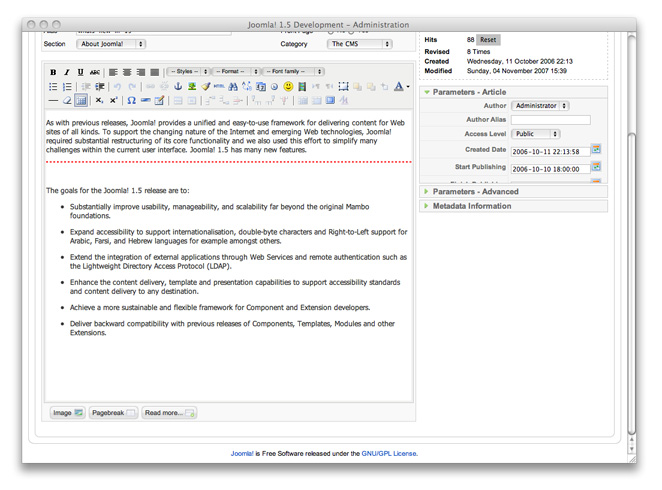Expand the Parameters - Advanced panel
The image size is (662, 490).
coord(476,192)
